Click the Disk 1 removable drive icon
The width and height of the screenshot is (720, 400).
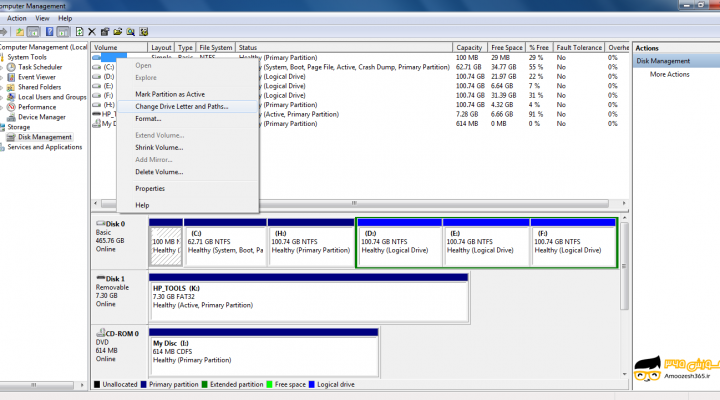[x=100, y=278]
